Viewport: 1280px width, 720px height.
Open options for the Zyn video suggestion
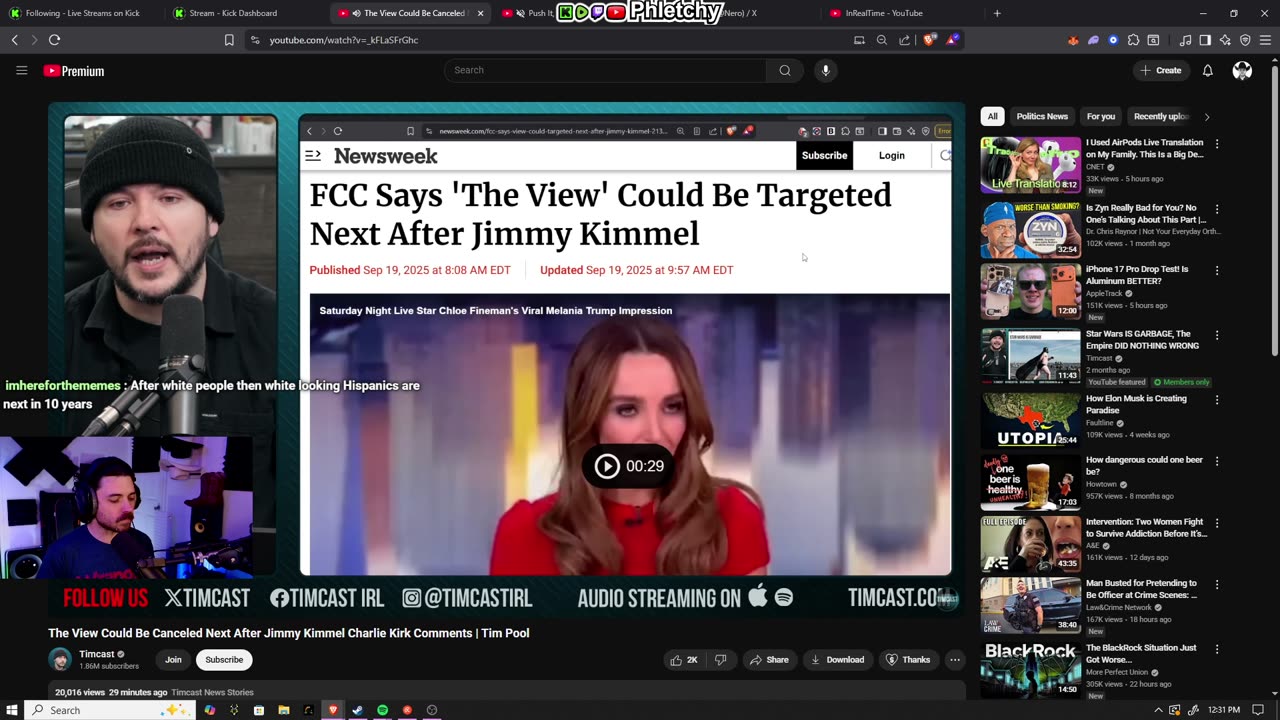click(1217, 208)
